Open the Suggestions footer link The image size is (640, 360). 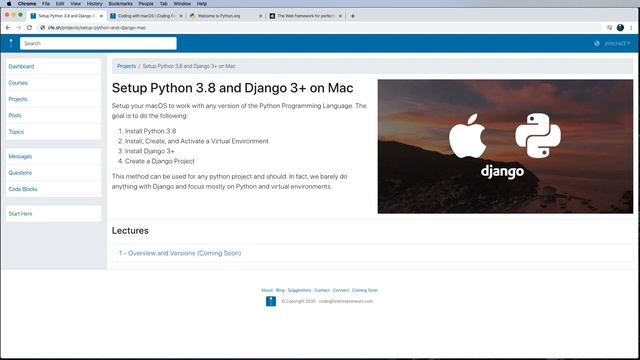[x=299, y=290]
